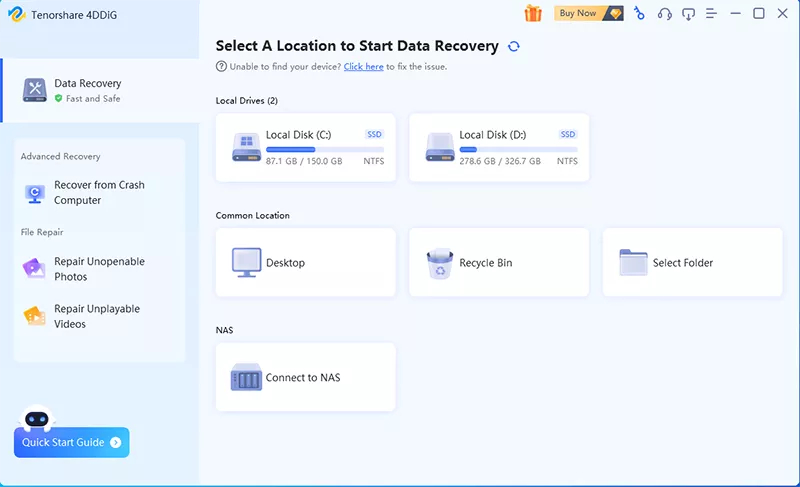This screenshot has width=800, height=487.
Task: Open Recover from Crash Computer
Action: pos(99,193)
